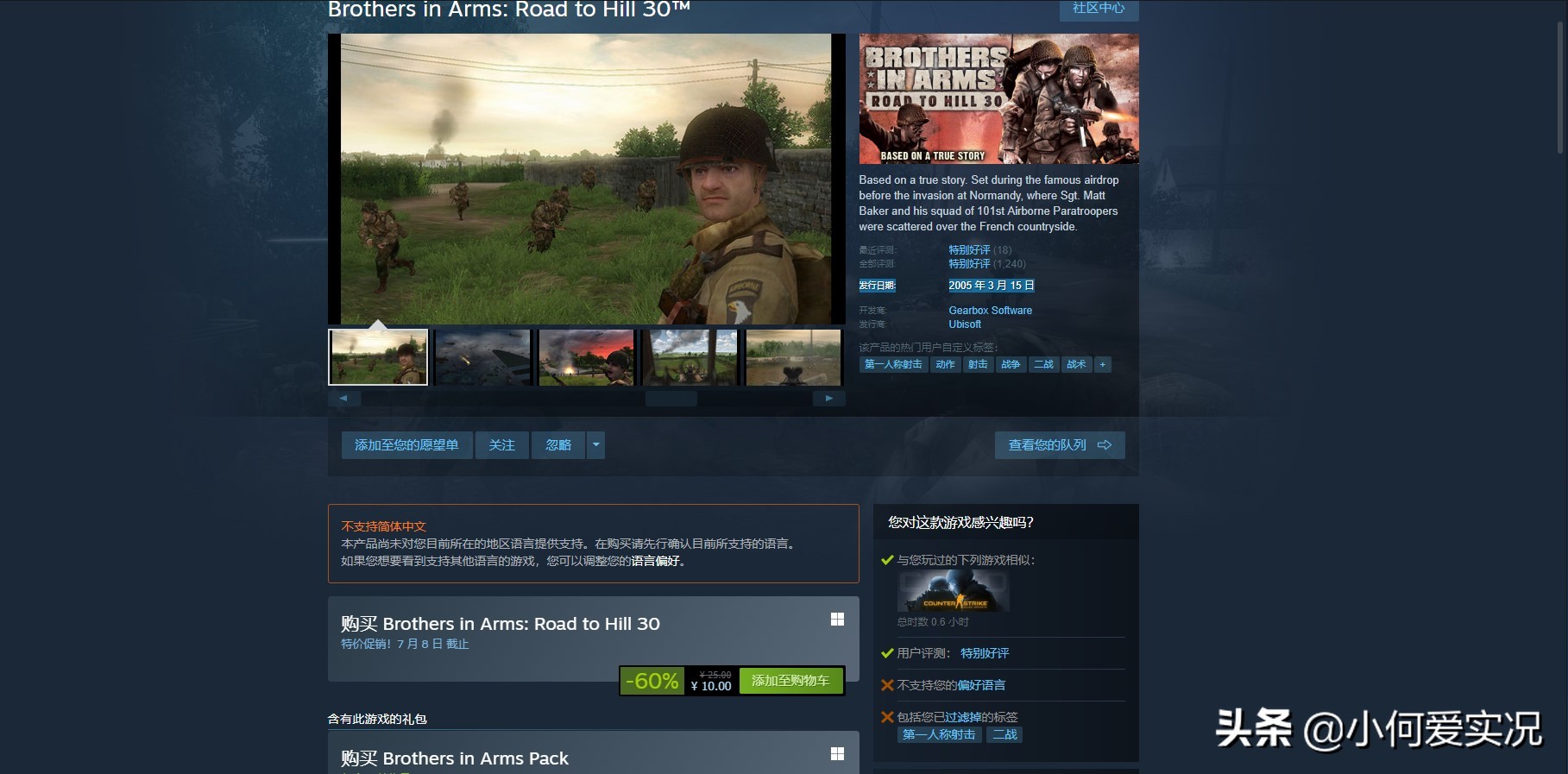Image resolution: width=1568 pixels, height=774 pixels.
Task: Click the ¥ 10.00 discounted price
Action: click(x=711, y=687)
